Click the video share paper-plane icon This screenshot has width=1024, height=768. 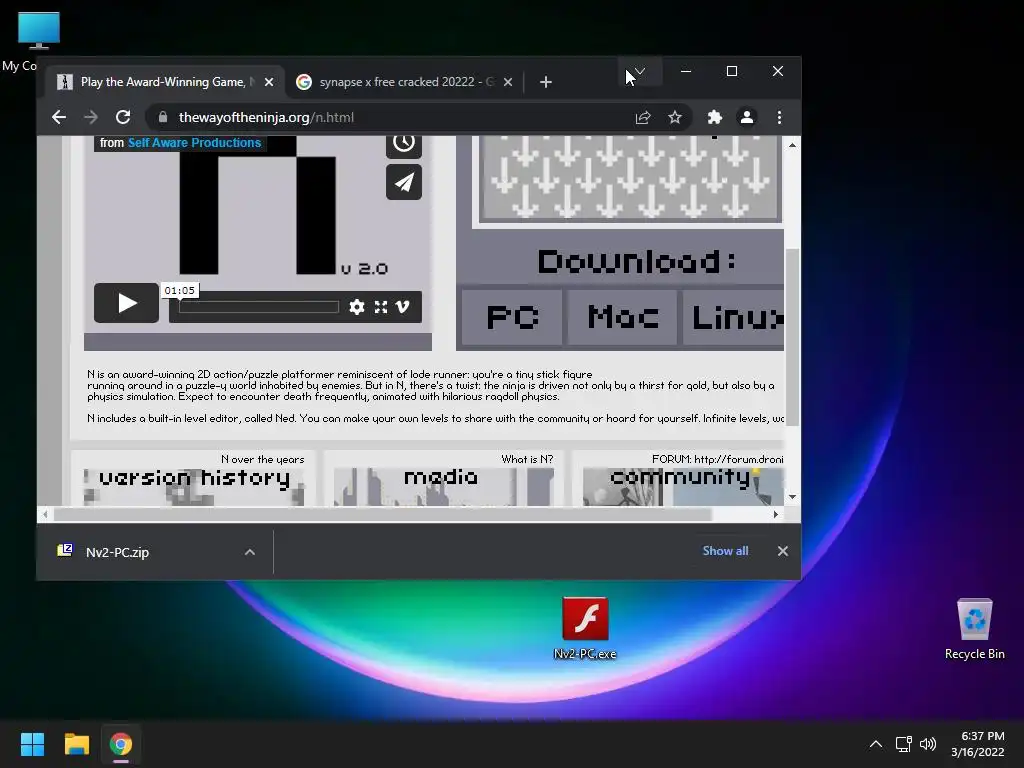click(x=404, y=182)
